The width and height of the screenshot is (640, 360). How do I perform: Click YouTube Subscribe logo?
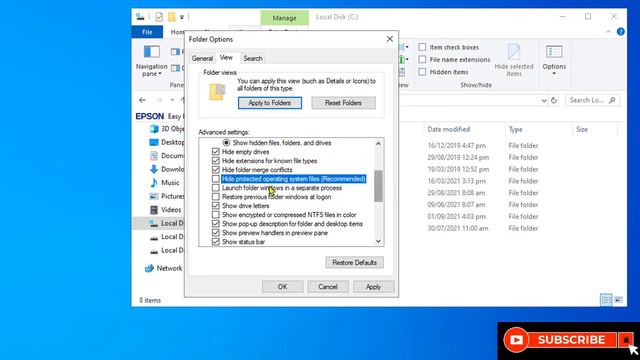point(516,340)
